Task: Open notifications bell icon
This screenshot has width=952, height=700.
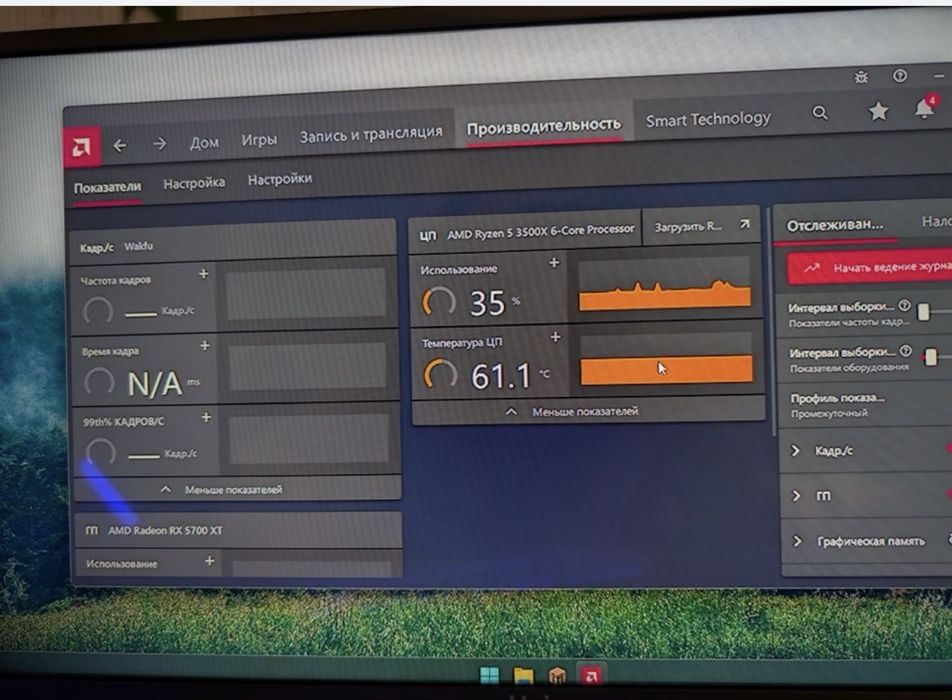Action: (x=924, y=109)
